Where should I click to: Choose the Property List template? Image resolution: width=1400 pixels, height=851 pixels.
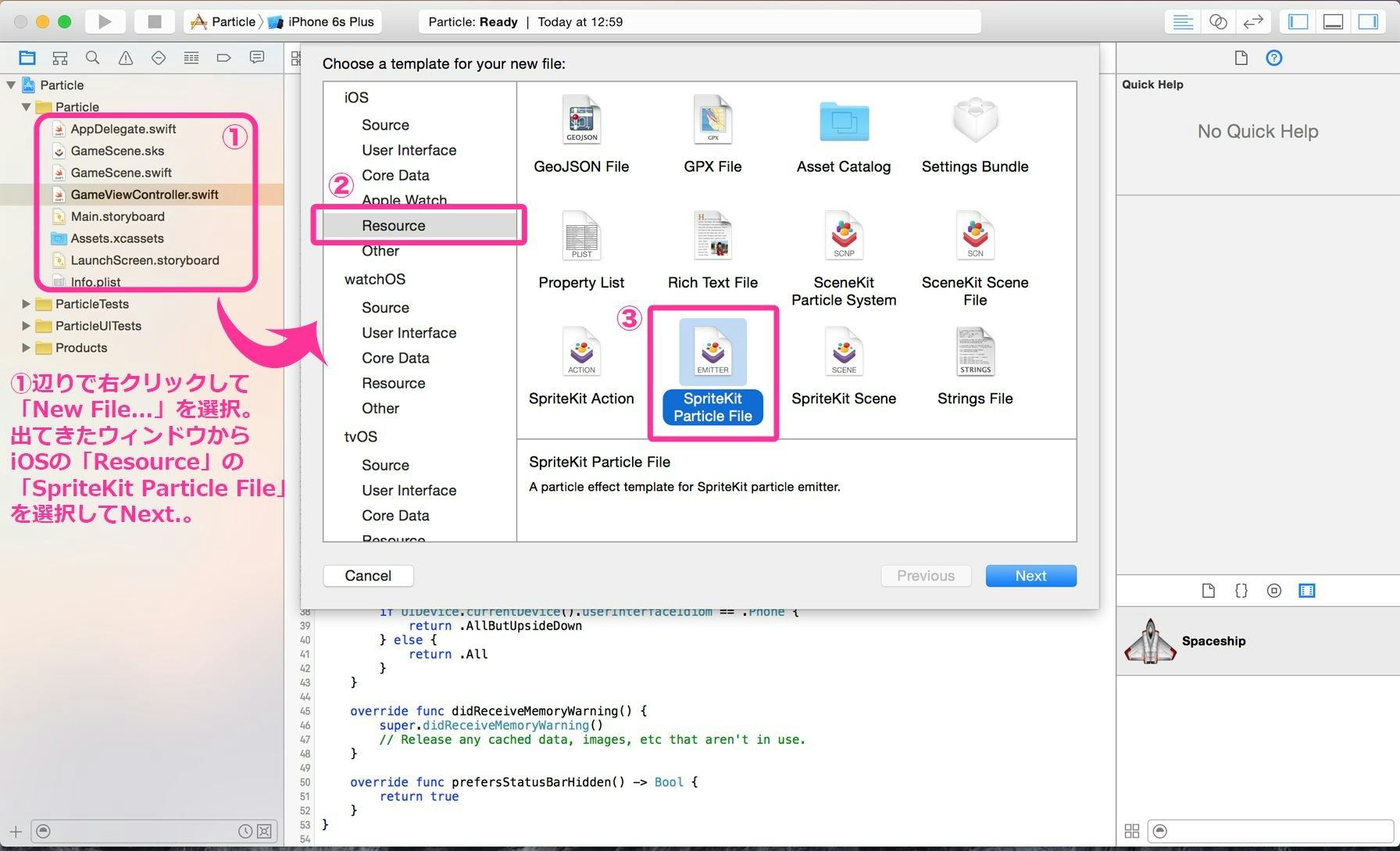pyautogui.click(x=581, y=250)
